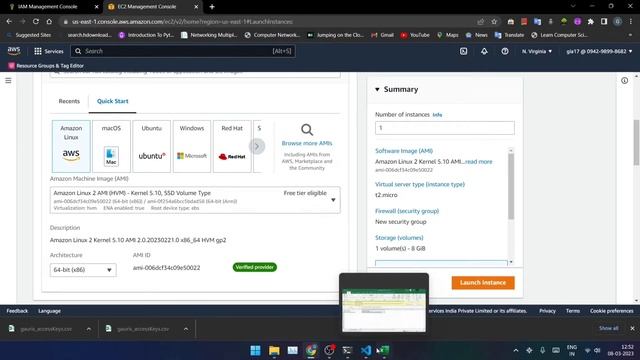Click the Launch instance button
Viewport: 640px width, 360px height.
pyautogui.click(x=483, y=282)
